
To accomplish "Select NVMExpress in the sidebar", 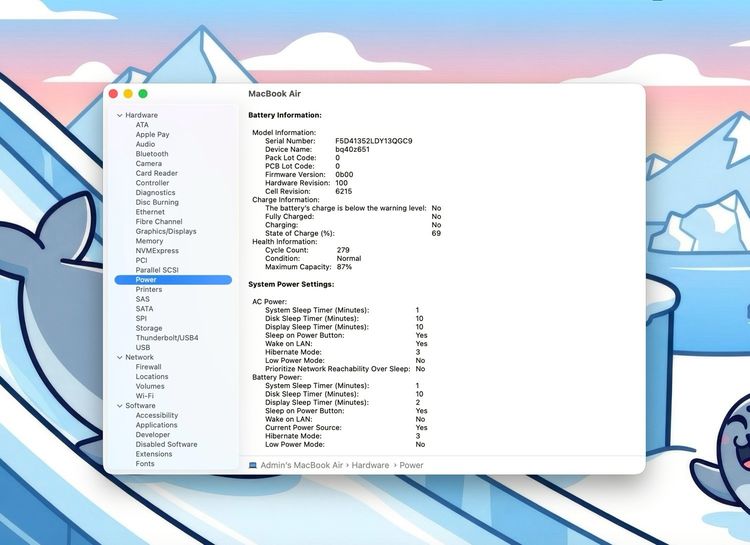I will pyautogui.click(x=157, y=250).
